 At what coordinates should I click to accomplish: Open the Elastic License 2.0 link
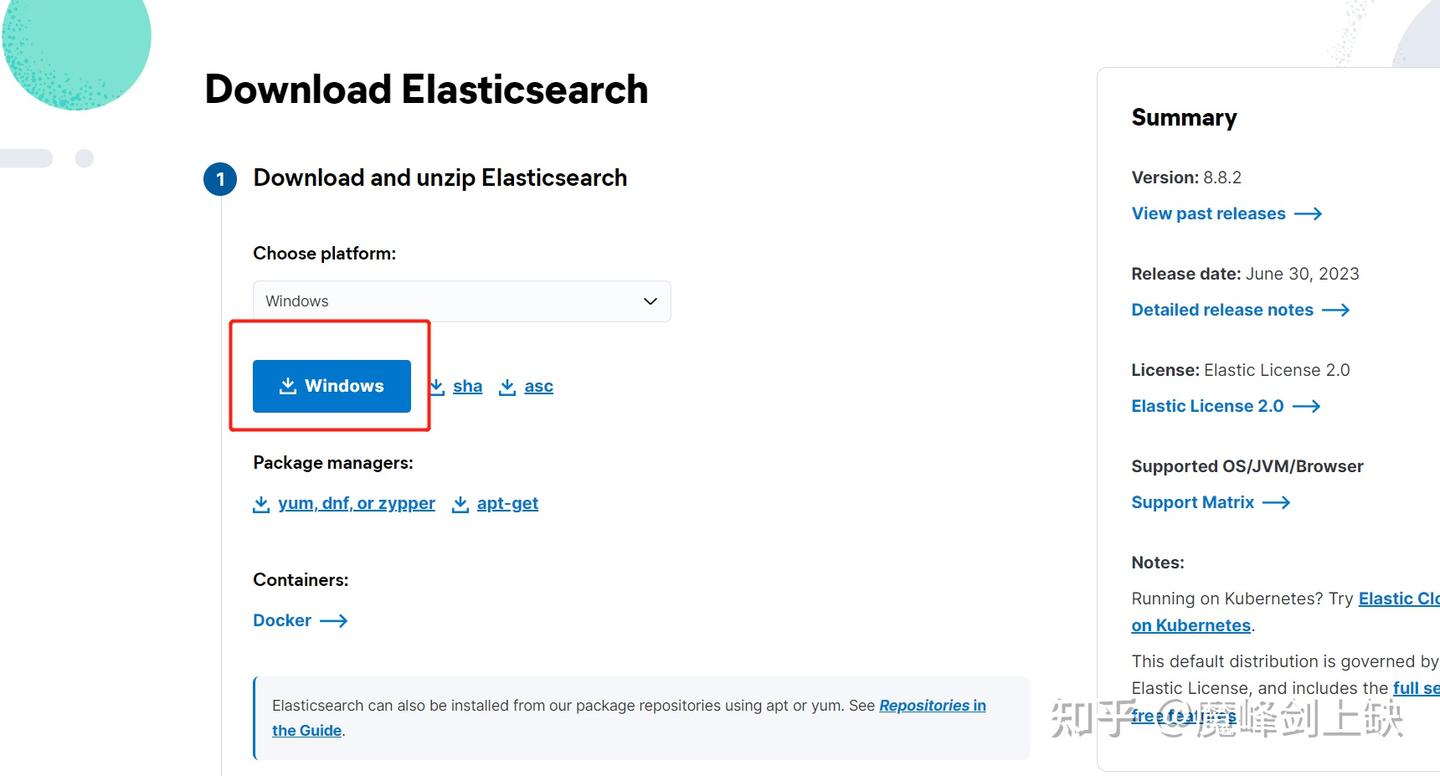(1207, 406)
